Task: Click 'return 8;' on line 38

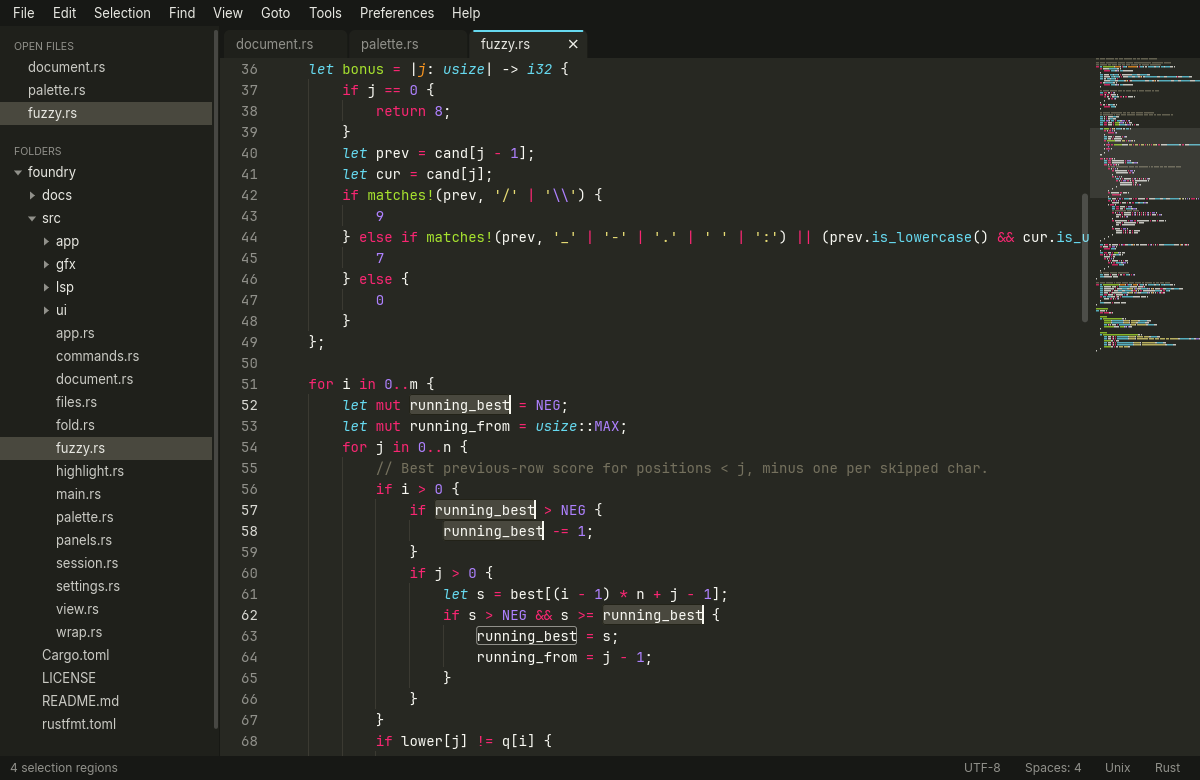Action: tap(414, 111)
